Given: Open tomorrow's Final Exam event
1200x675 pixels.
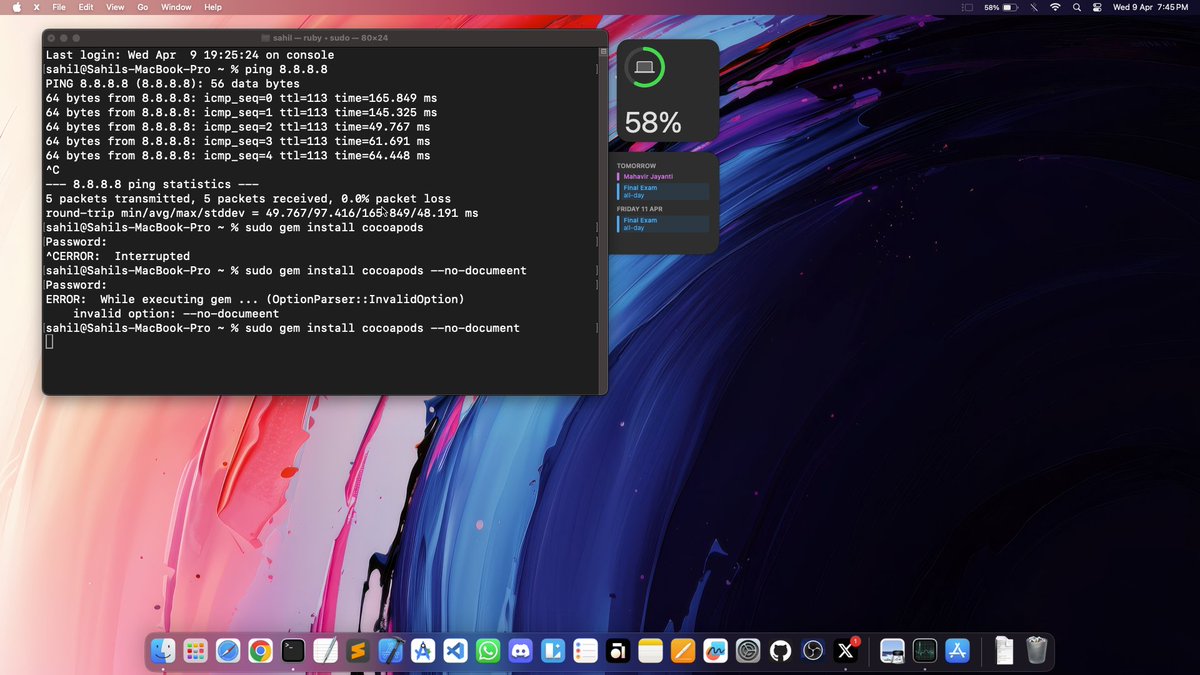Looking at the screenshot, I should 663,191.
